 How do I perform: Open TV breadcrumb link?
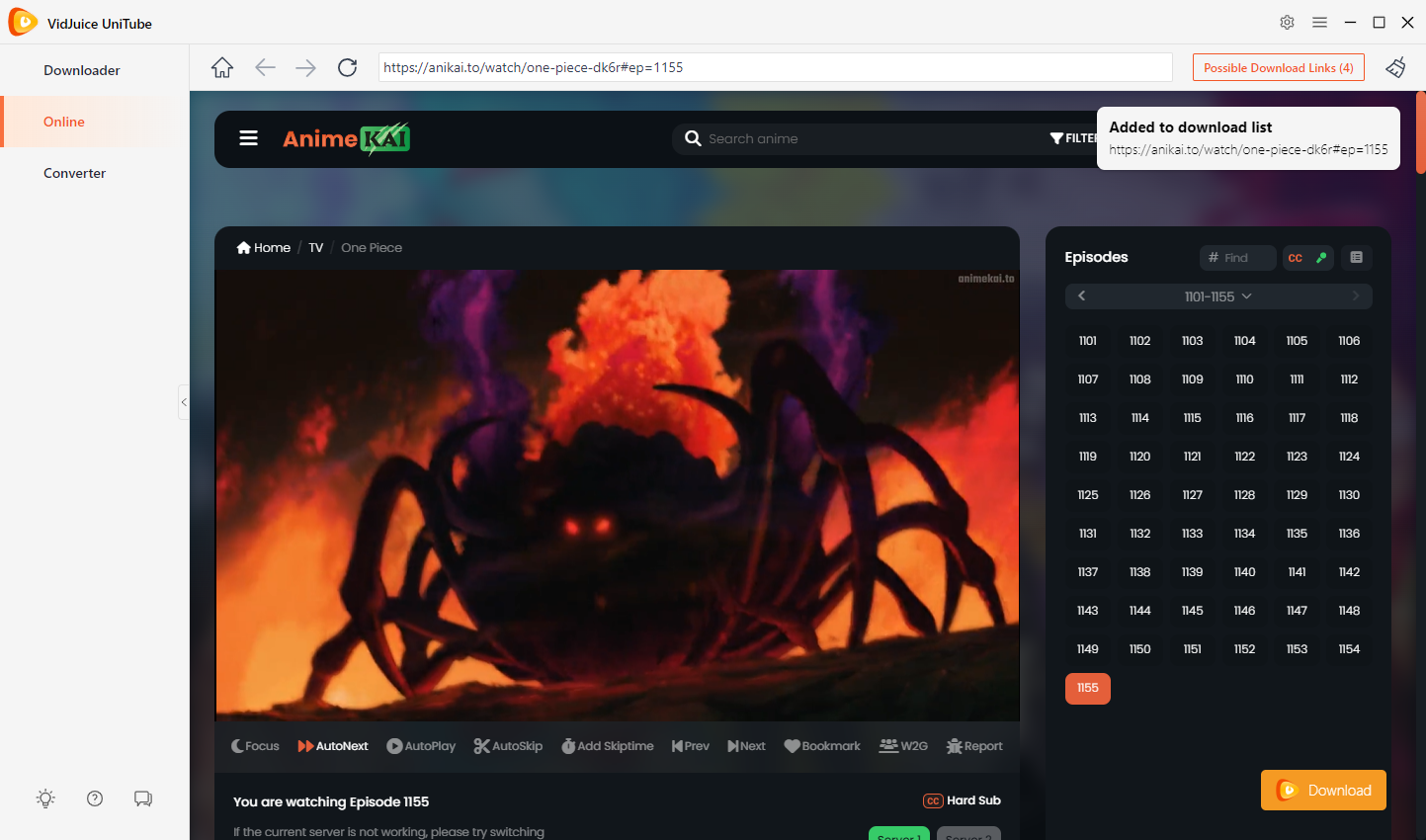tap(316, 247)
